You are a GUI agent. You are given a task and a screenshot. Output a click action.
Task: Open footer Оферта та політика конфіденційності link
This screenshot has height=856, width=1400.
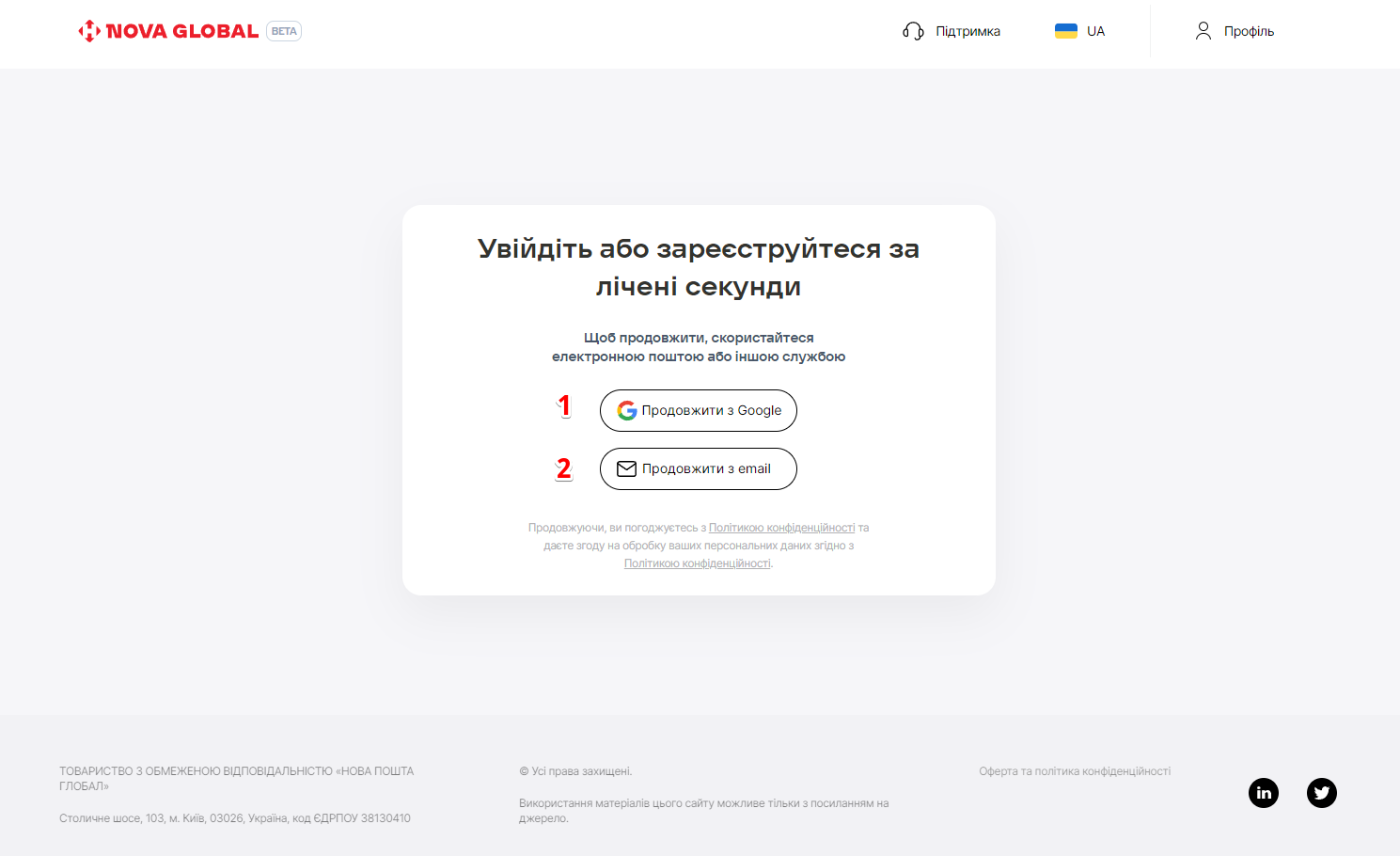click(x=1074, y=771)
